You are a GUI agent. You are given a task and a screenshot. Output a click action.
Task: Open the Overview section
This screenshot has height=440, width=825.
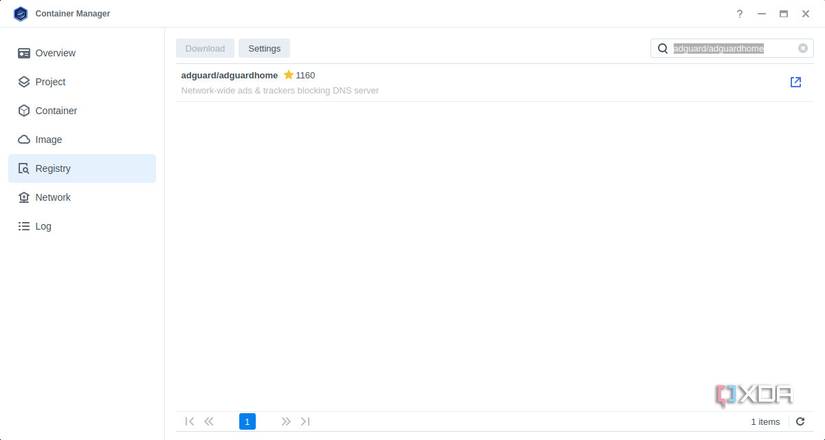82,53
